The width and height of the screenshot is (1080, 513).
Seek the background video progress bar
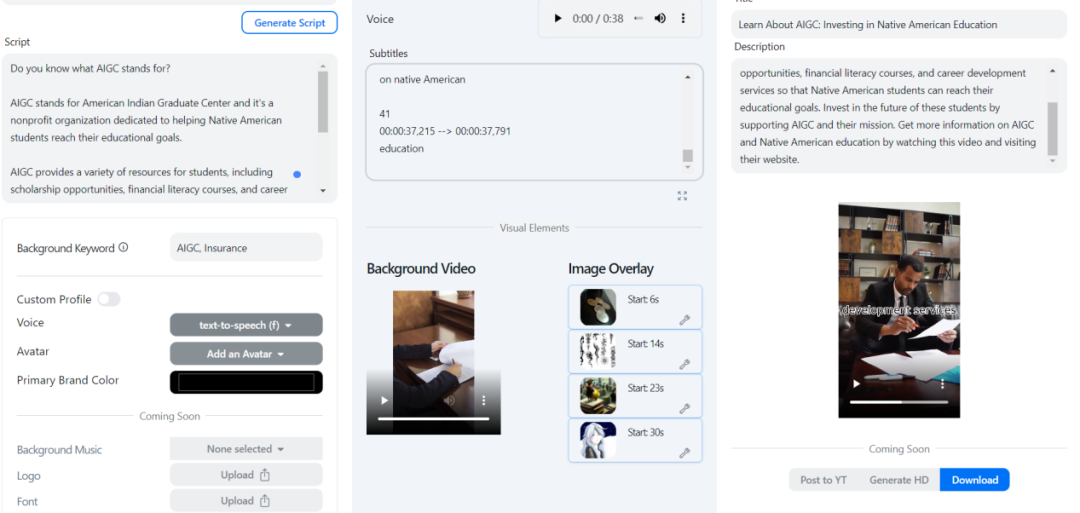433,419
